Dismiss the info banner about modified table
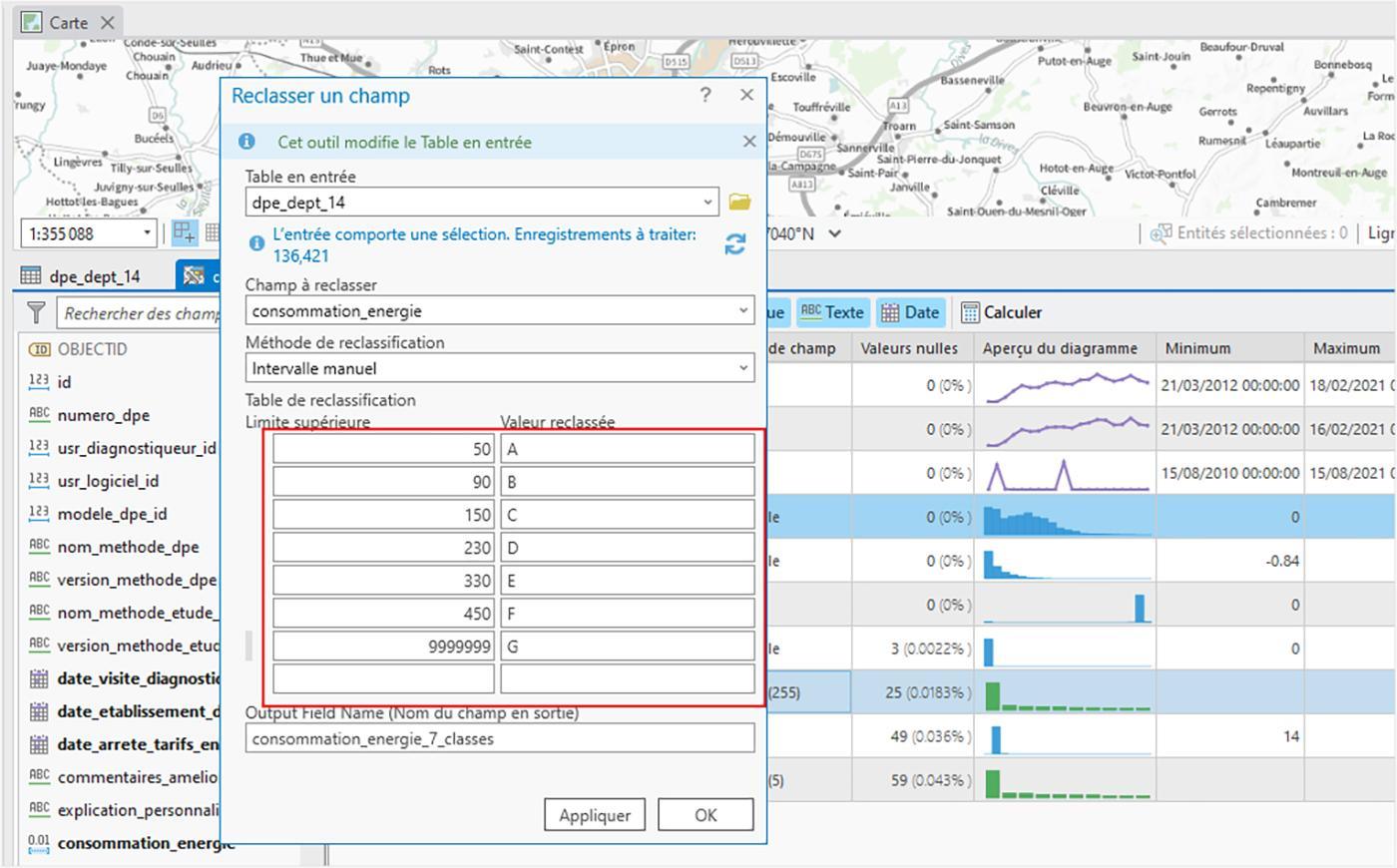This screenshot has height=868, width=1397. [749, 142]
